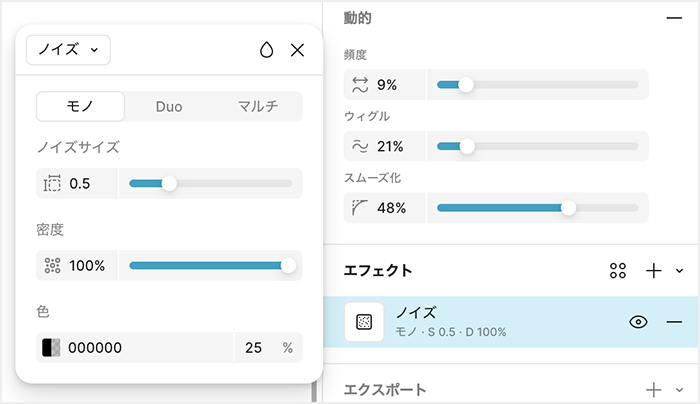This screenshot has height=404, width=700.
Task: Expand the エフェクト section chevron
Action: coord(680,271)
